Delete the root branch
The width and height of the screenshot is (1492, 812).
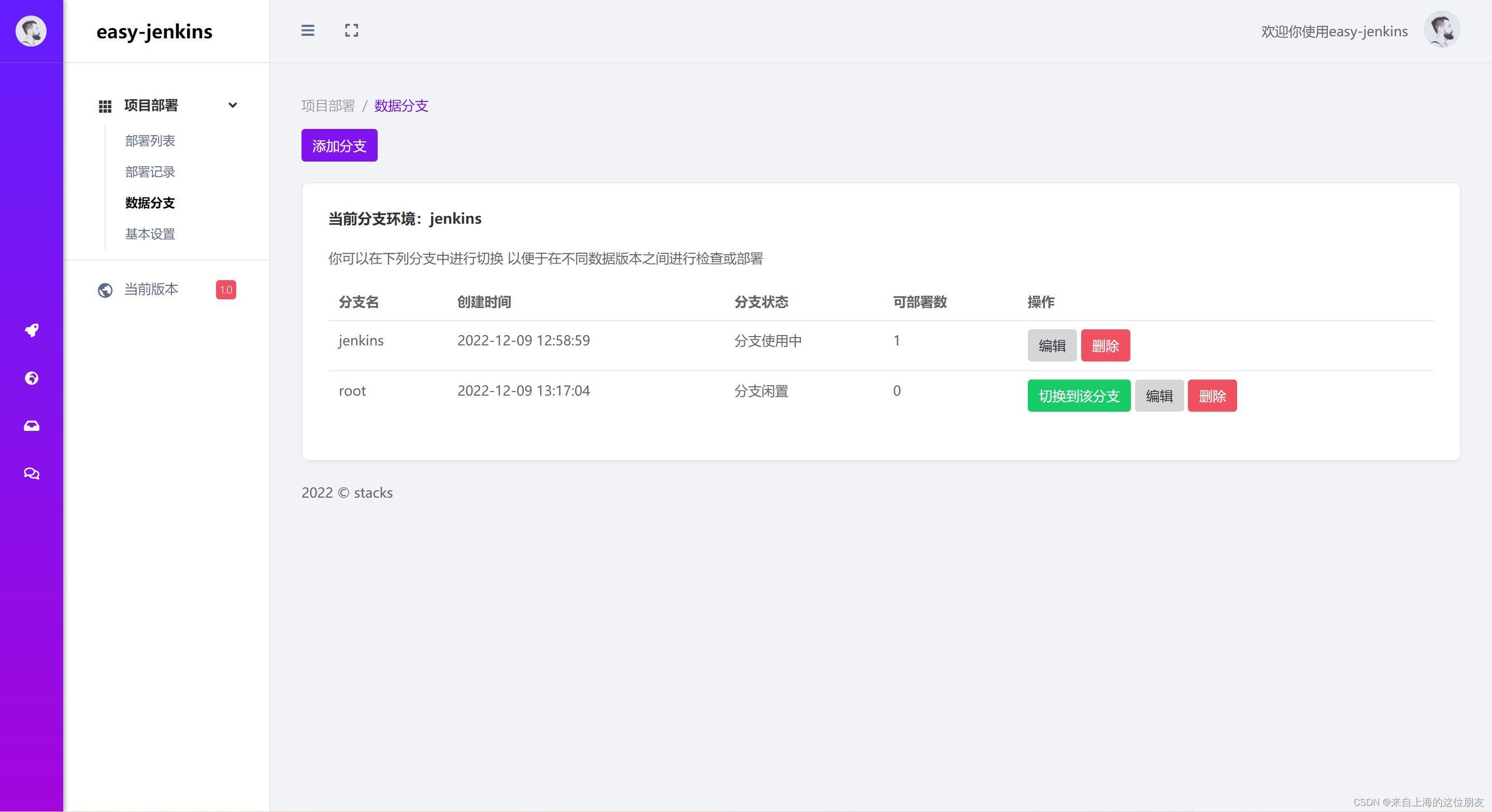coord(1212,396)
